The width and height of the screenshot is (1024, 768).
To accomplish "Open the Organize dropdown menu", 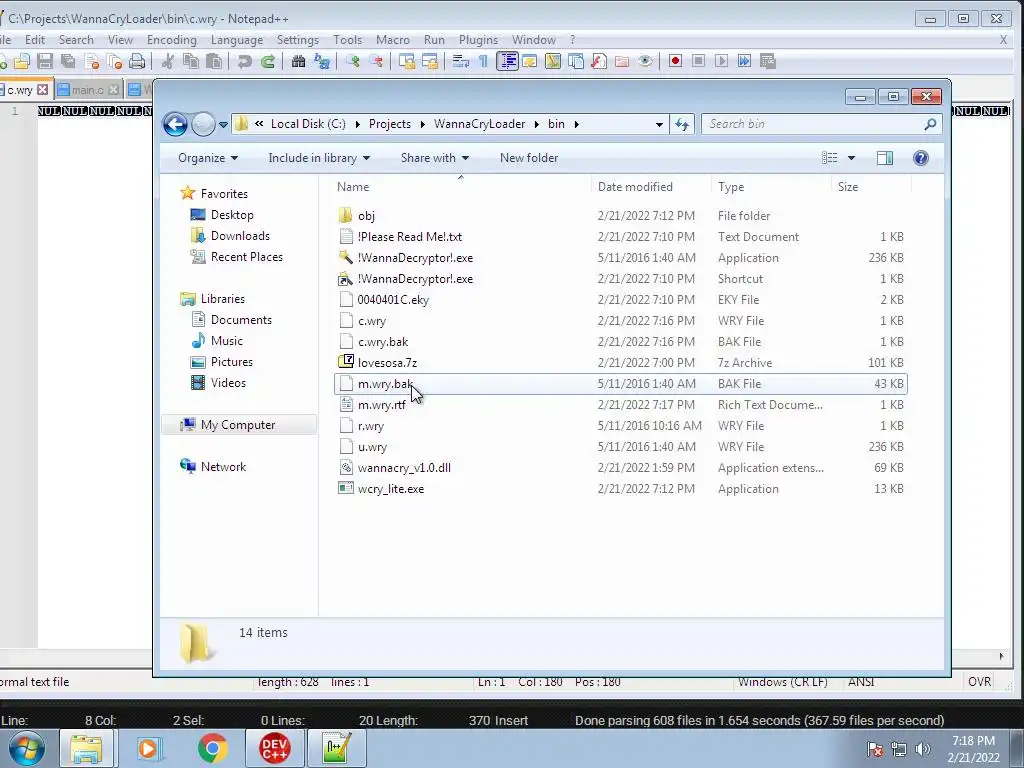I will (208, 158).
